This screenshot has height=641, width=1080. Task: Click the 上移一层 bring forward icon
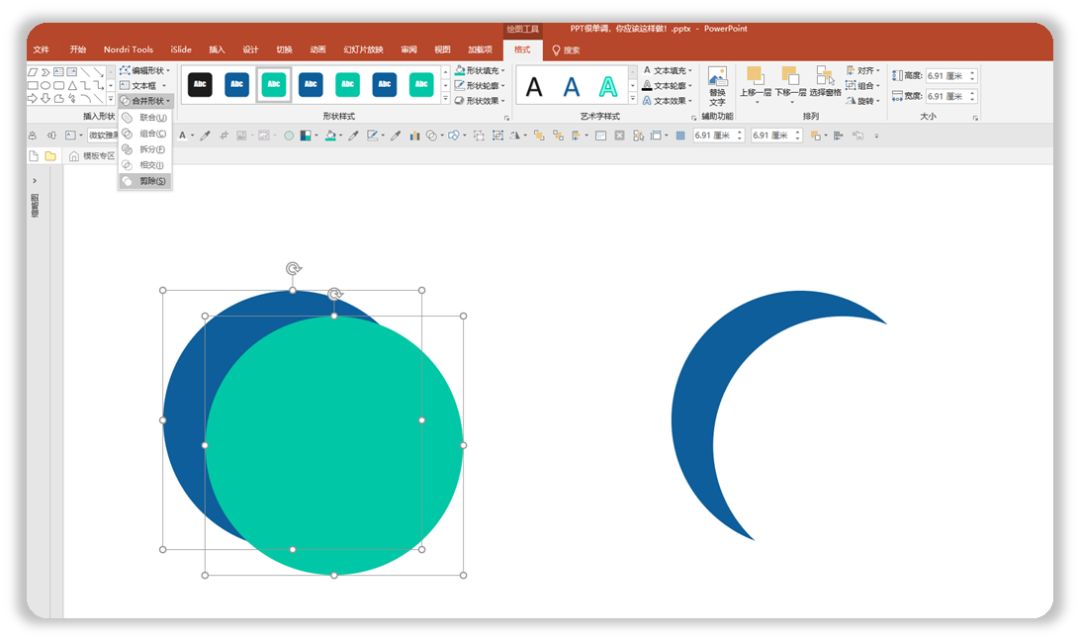(x=755, y=85)
